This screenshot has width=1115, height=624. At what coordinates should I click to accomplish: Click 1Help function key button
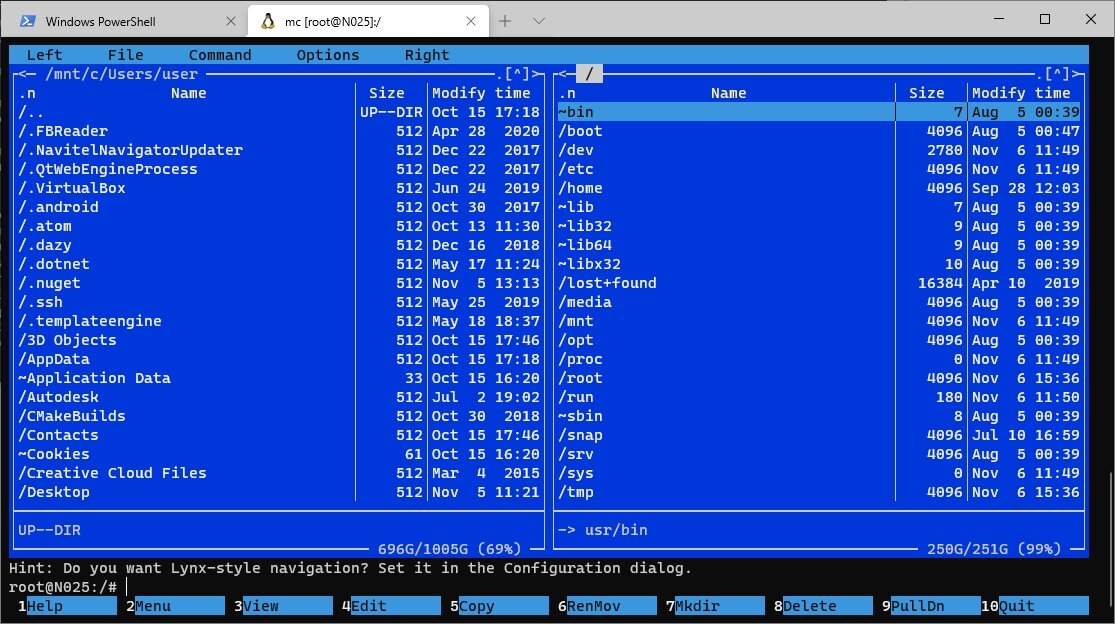68,606
